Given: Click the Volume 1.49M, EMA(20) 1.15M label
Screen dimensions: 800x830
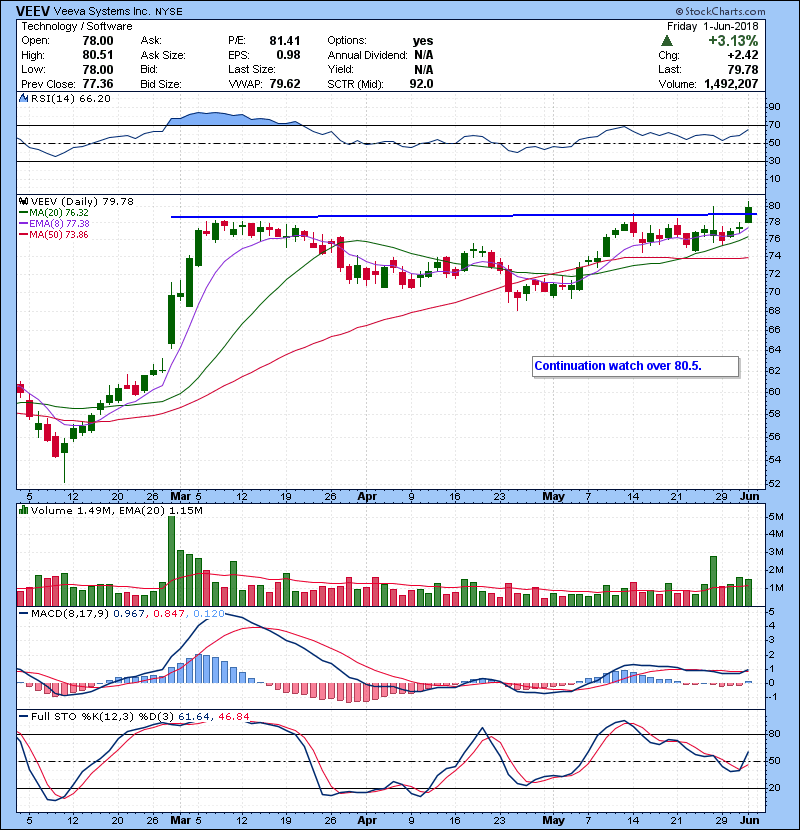Looking at the screenshot, I should [116, 510].
